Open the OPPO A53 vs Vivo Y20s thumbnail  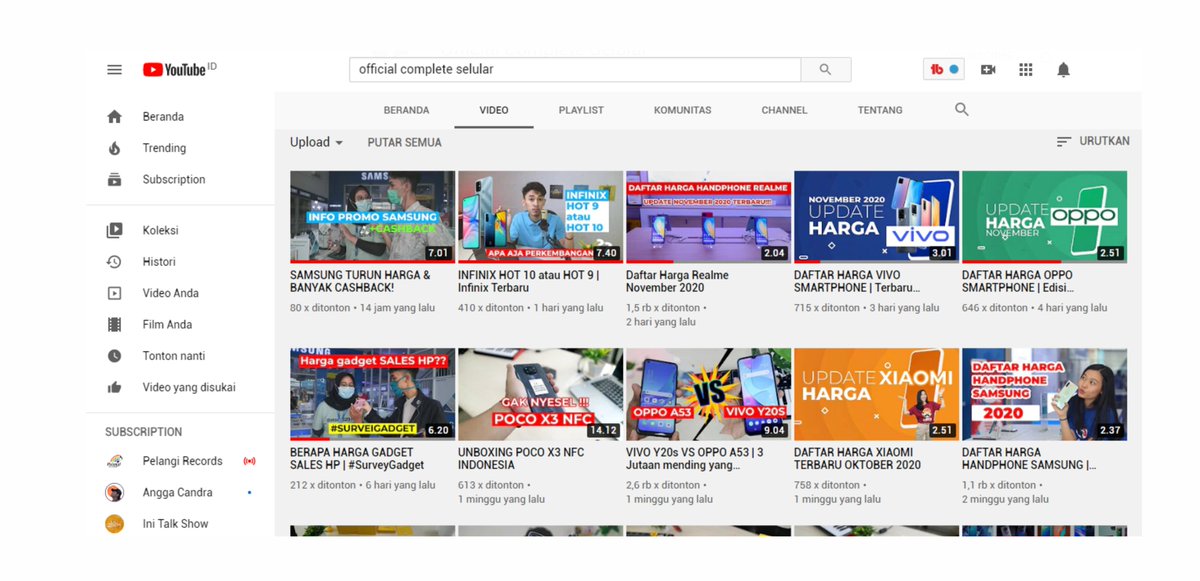tap(708, 395)
